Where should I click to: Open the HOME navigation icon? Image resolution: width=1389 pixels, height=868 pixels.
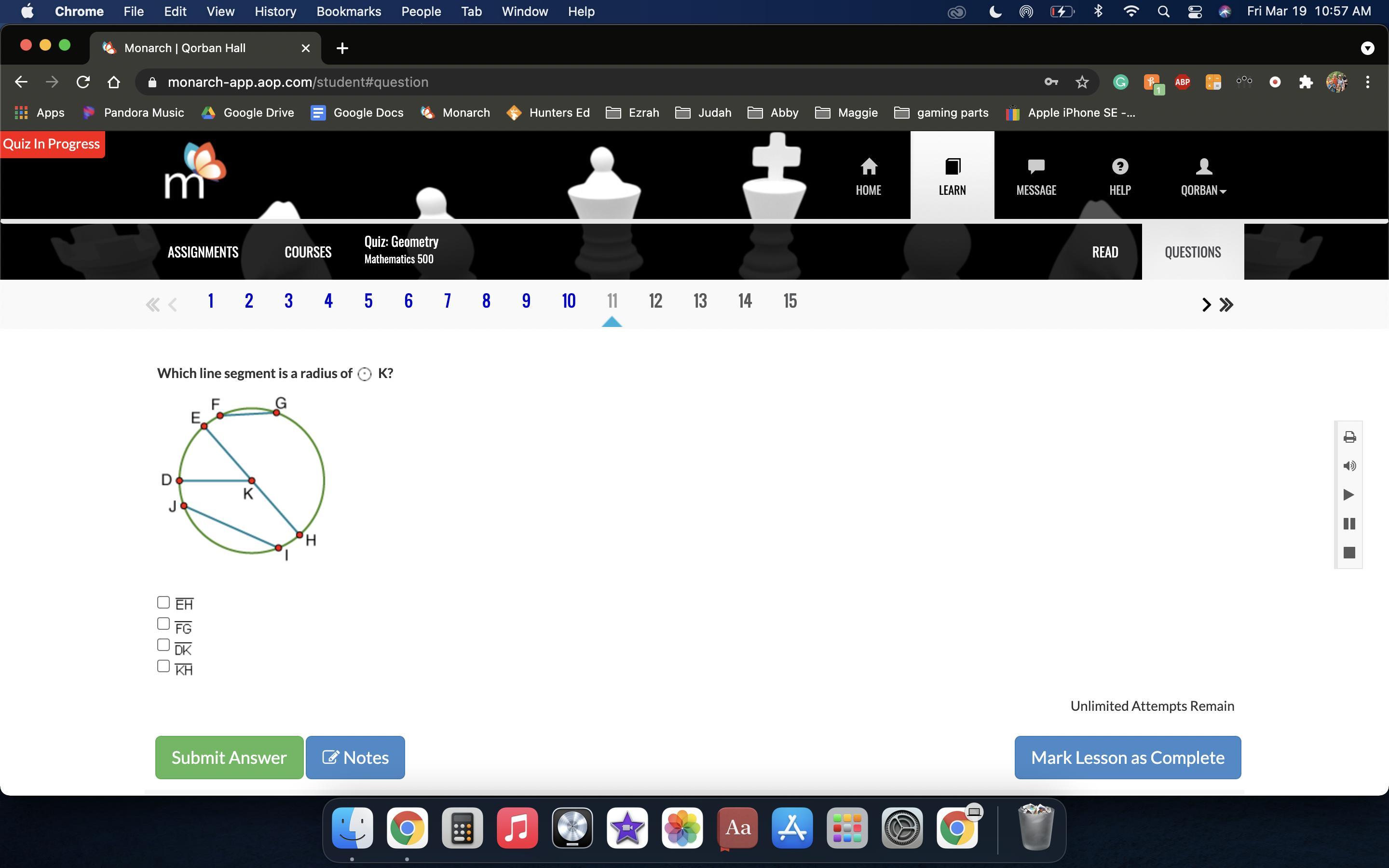[868, 176]
